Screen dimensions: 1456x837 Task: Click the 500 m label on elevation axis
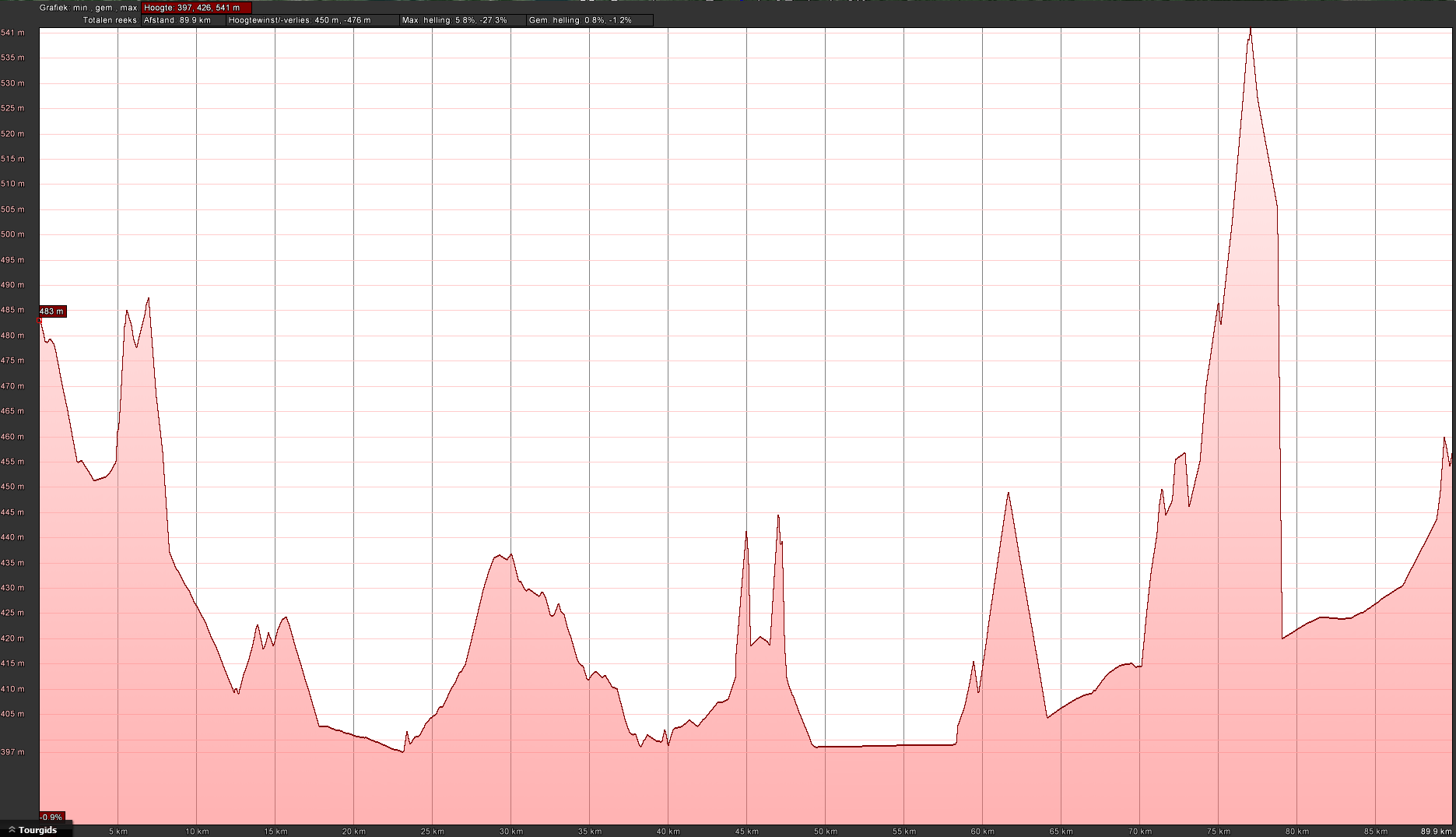[12, 234]
